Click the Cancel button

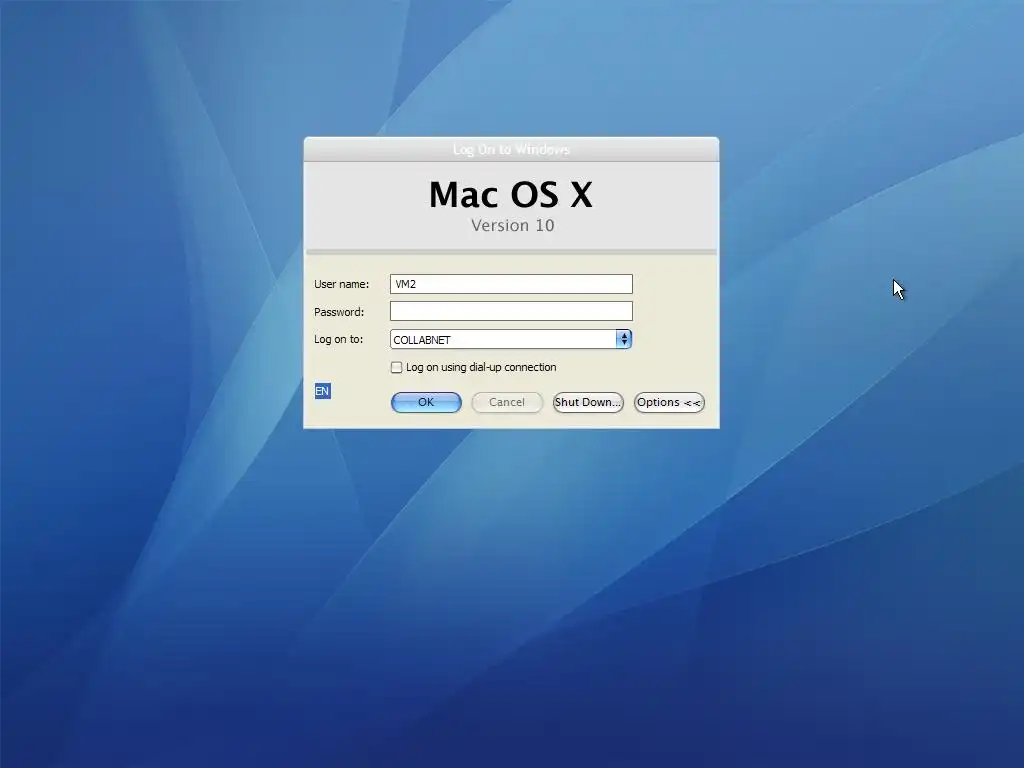coord(507,402)
